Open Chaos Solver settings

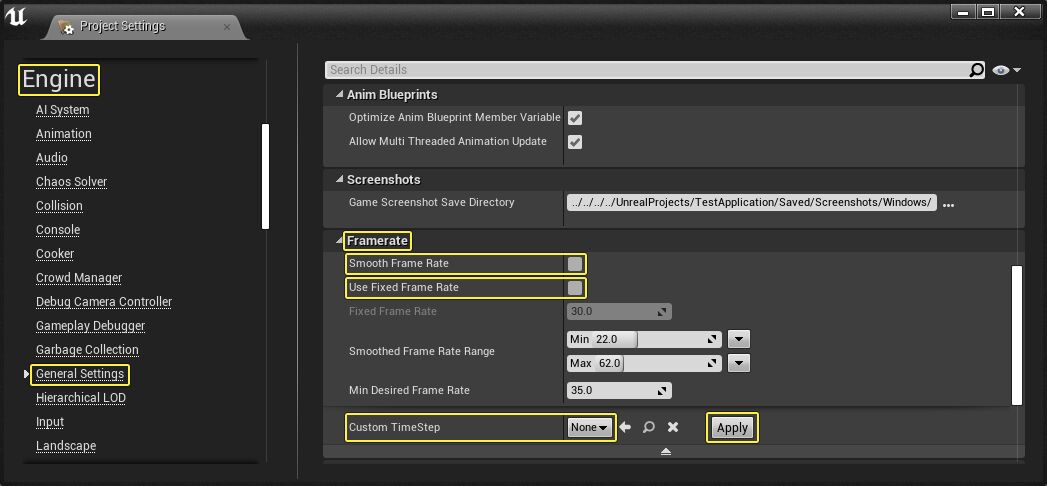(x=71, y=182)
